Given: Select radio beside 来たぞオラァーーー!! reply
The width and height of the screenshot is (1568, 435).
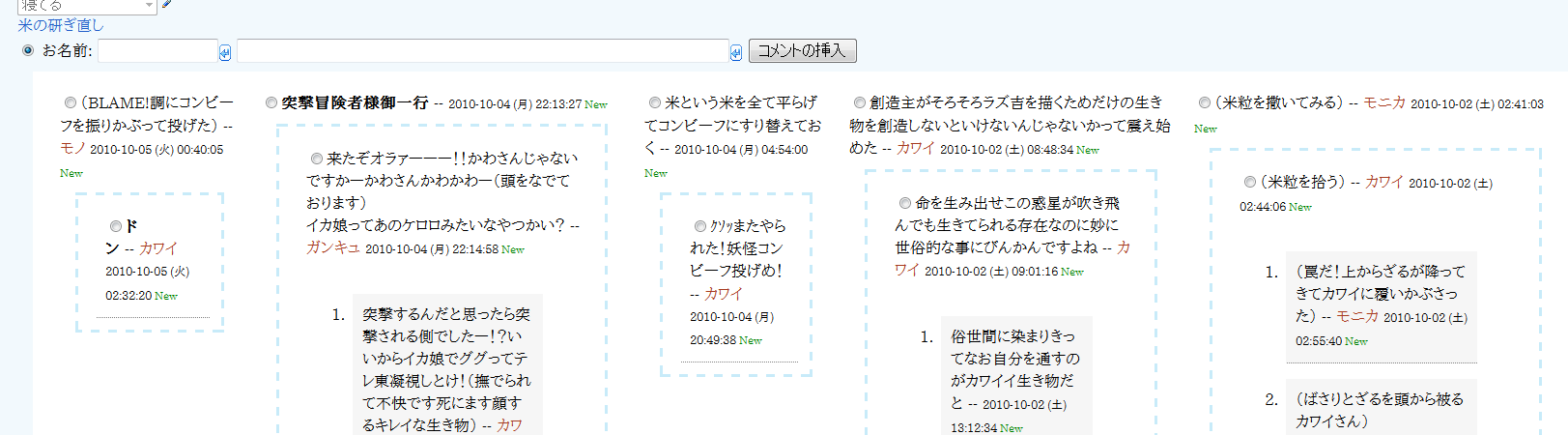Looking at the screenshot, I should pyautogui.click(x=317, y=159).
